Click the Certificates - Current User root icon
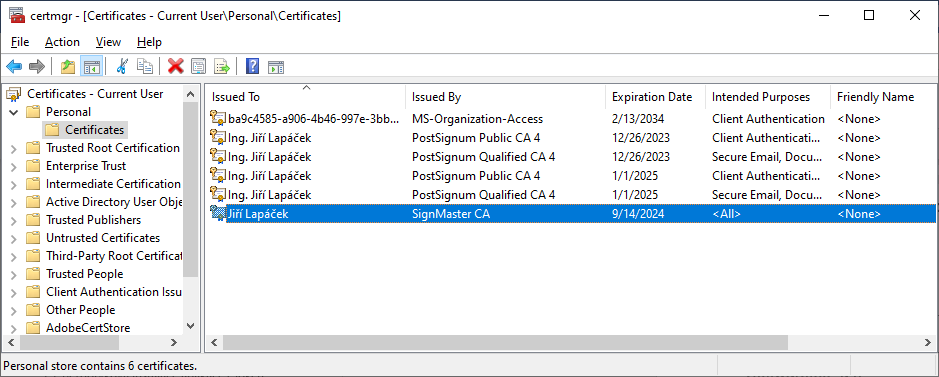The image size is (939, 377). [x=14, y=94]
